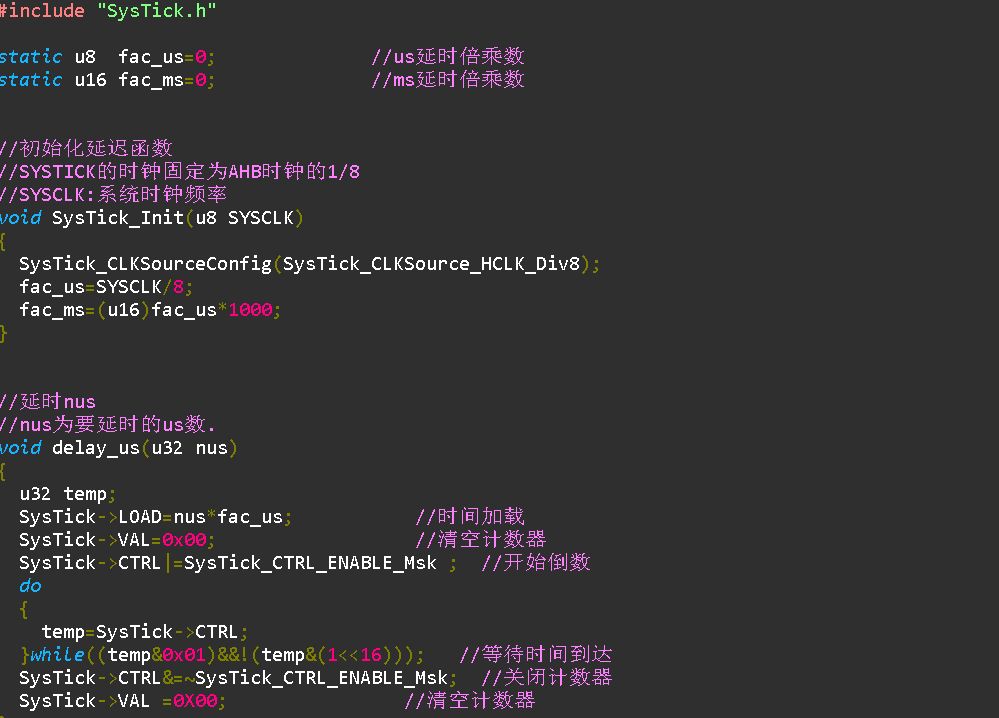Click the //初始化延迟函数 comment
The height and width of the screenshot is (718, 999).
coord(87,148)
